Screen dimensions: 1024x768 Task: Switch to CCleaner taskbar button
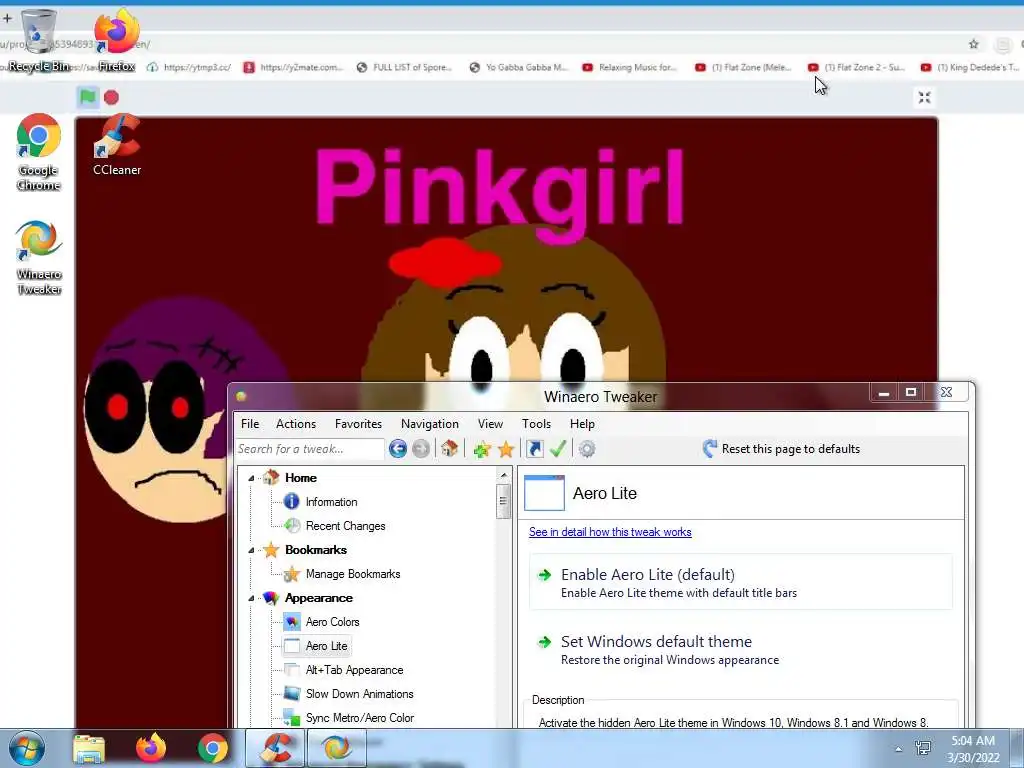pos(275,748)
